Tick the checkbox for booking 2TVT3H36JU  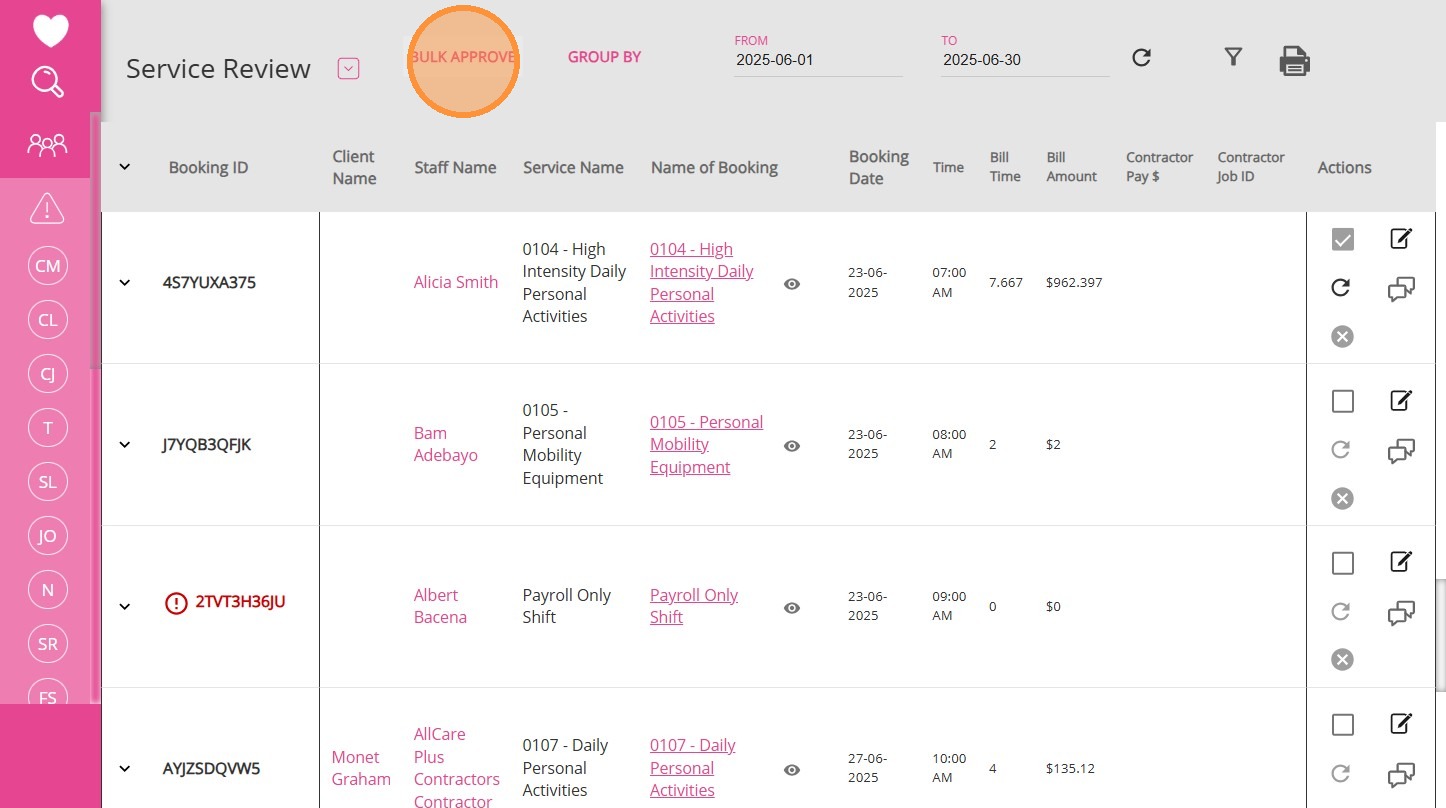click(x=1343, y=563)
